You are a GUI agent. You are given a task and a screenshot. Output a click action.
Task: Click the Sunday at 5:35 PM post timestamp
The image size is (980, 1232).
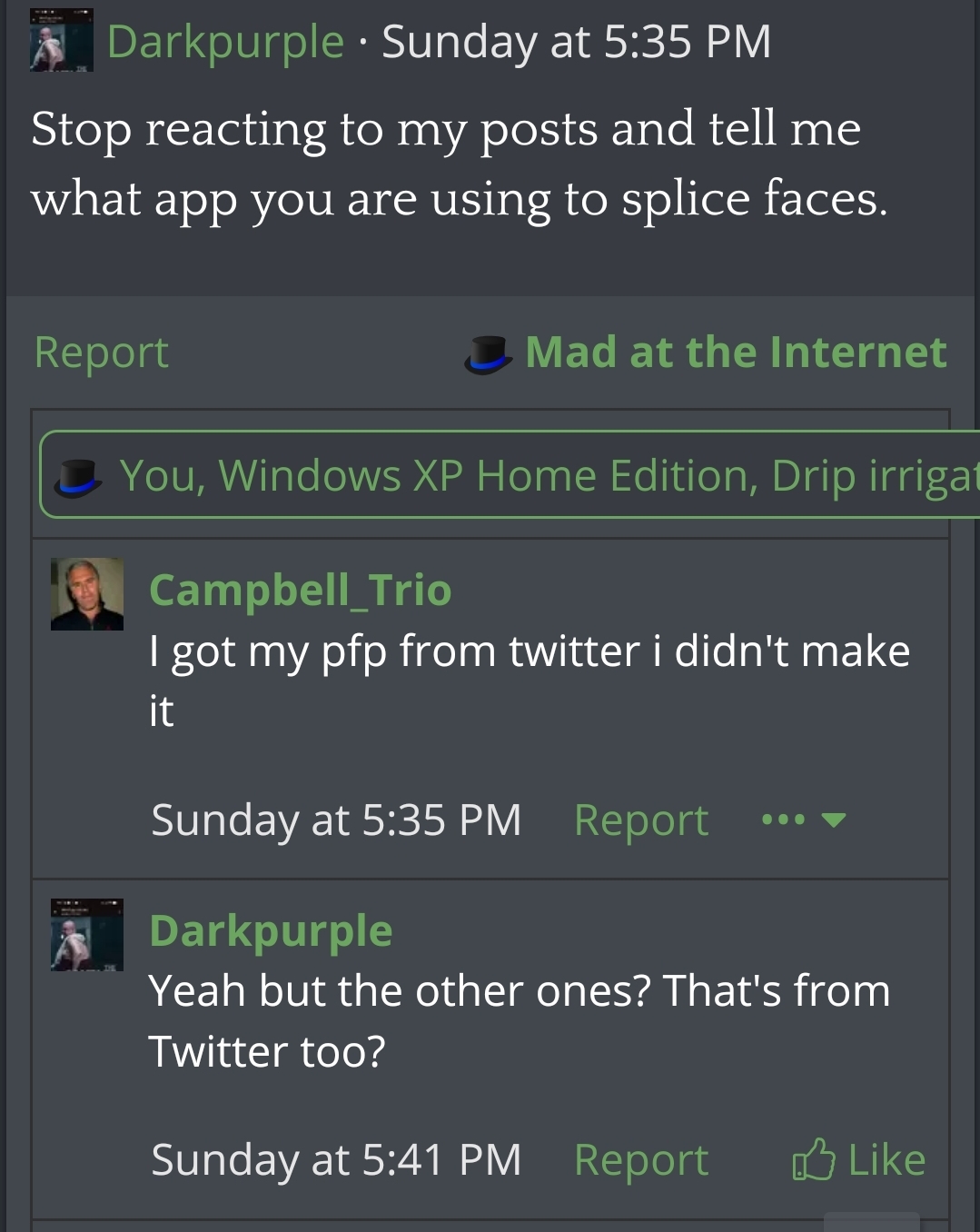(x=577, y=43)
